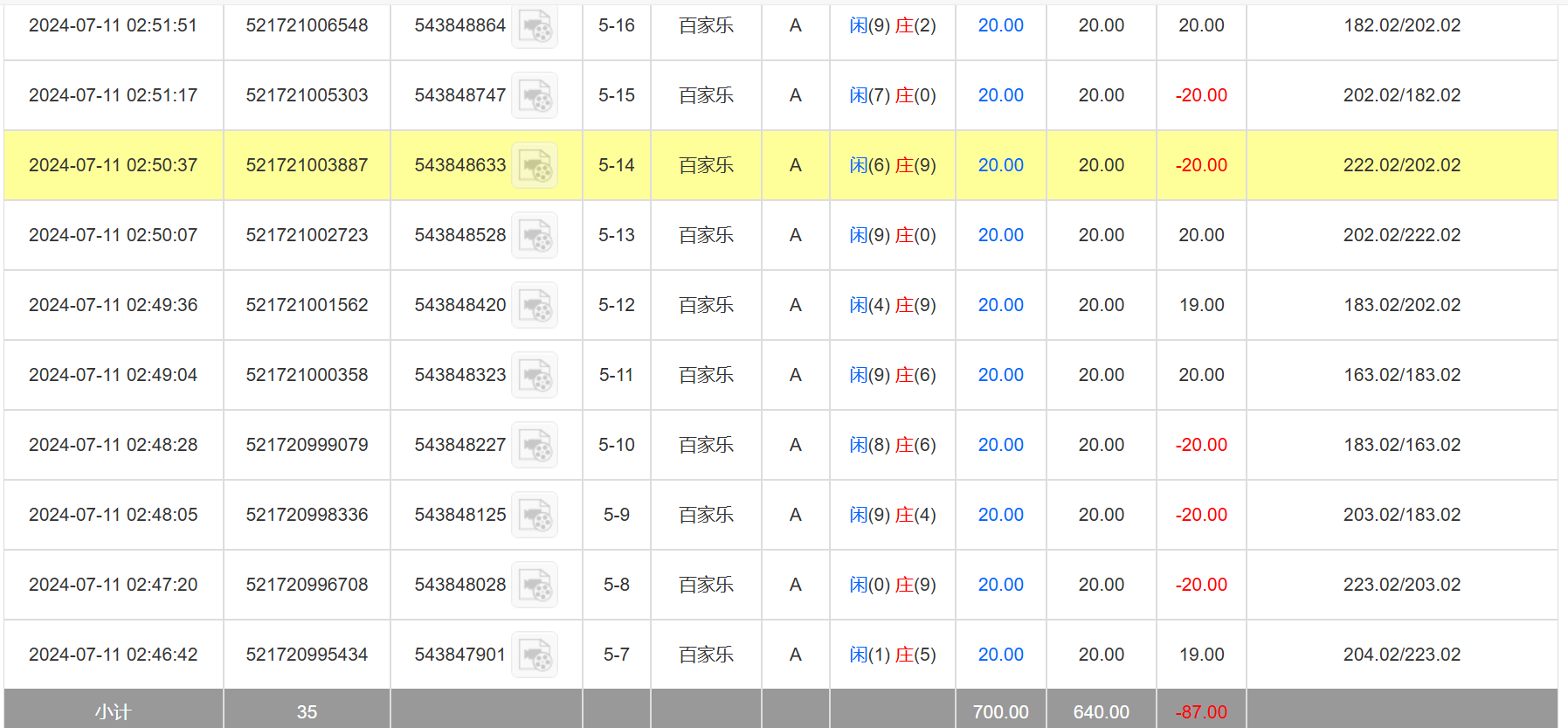1568x728 pixels.
Task: Click replay icon in highlighted row 543848633
Action: 535,166
